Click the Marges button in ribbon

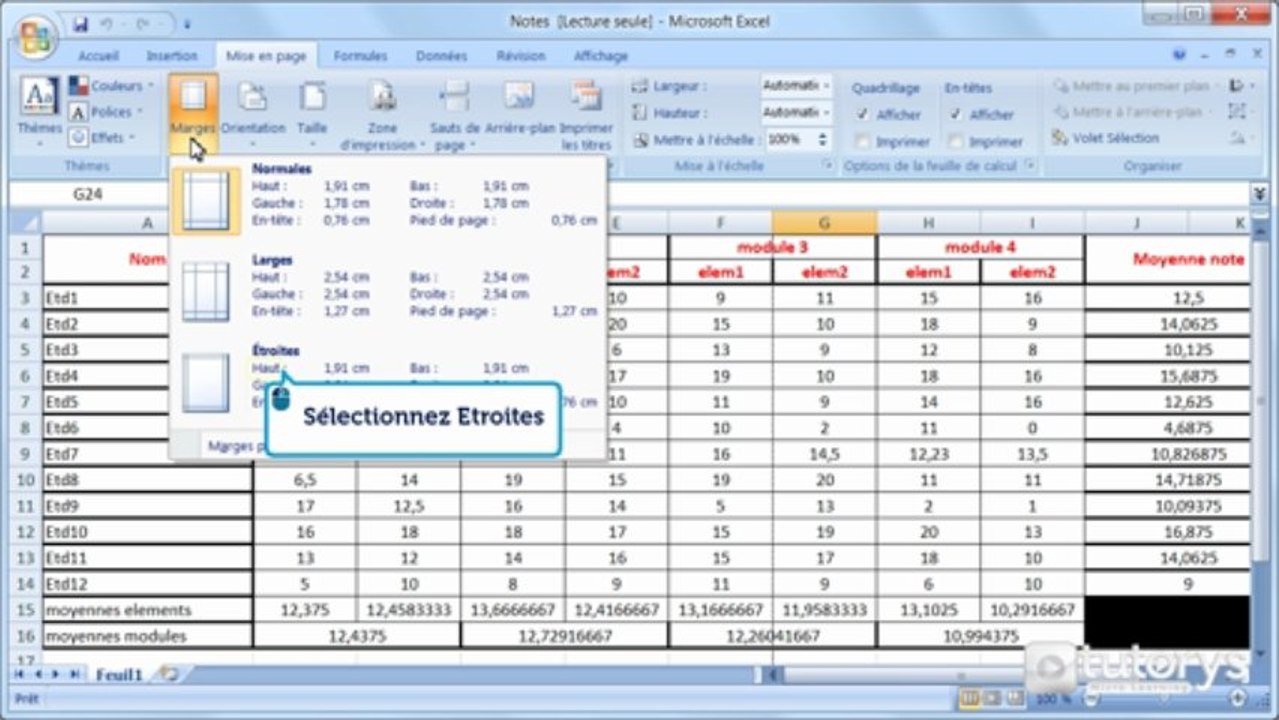pos(193,112)
